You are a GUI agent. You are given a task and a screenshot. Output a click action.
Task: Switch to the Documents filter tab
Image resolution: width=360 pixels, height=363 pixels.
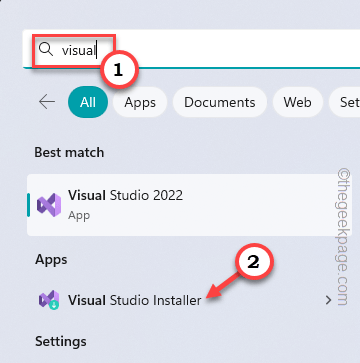(x=220, y=102)
